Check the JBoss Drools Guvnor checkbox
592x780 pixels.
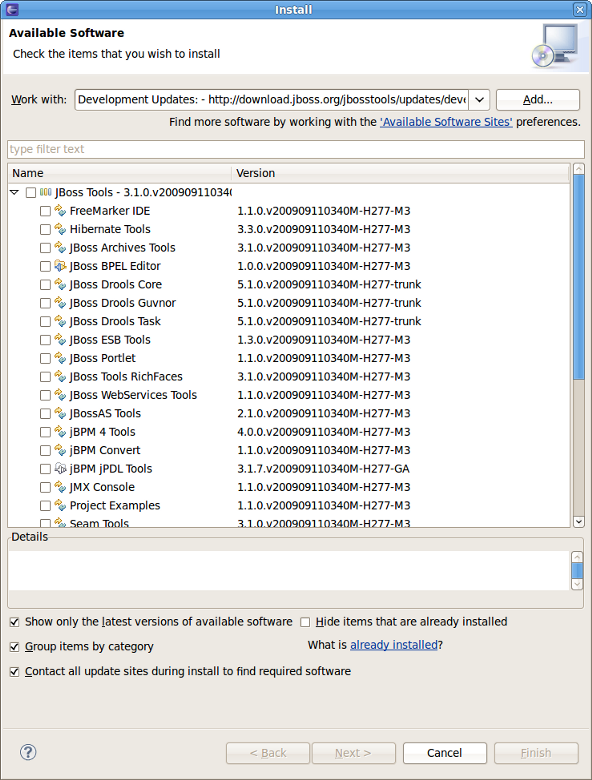click(x=45, y=303)
